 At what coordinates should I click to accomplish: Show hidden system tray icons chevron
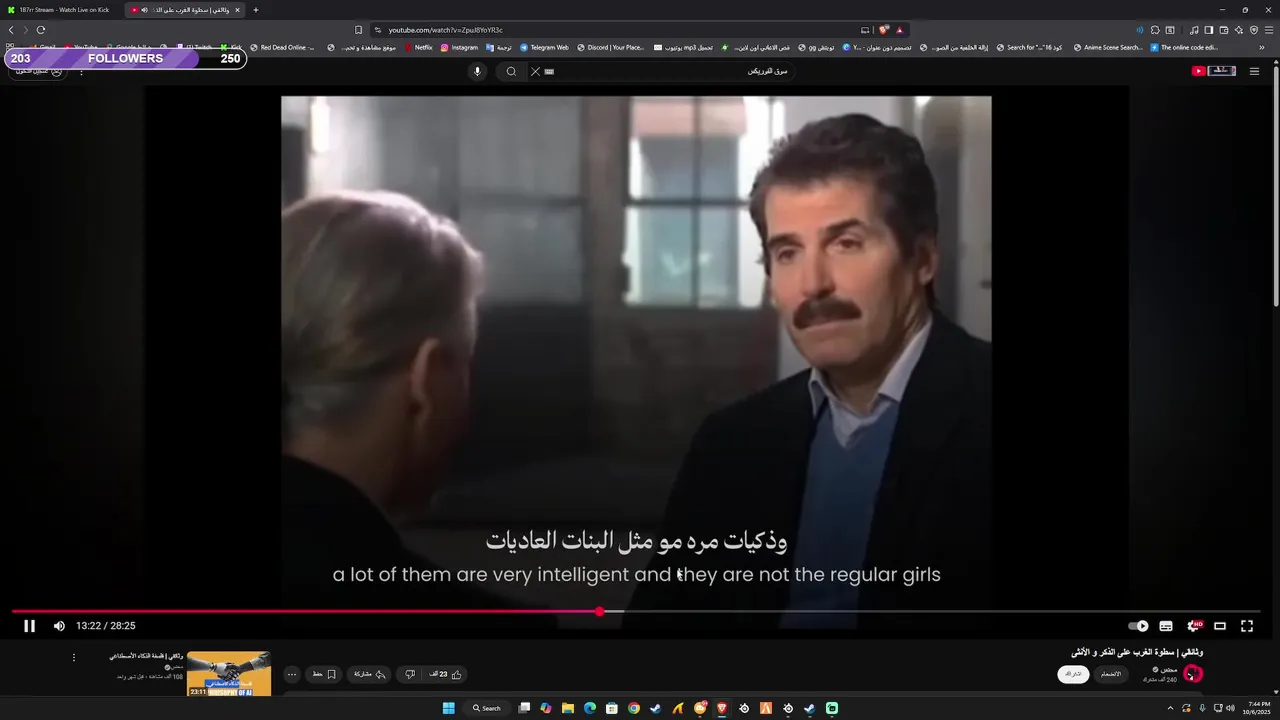[x=1170, y=708]
